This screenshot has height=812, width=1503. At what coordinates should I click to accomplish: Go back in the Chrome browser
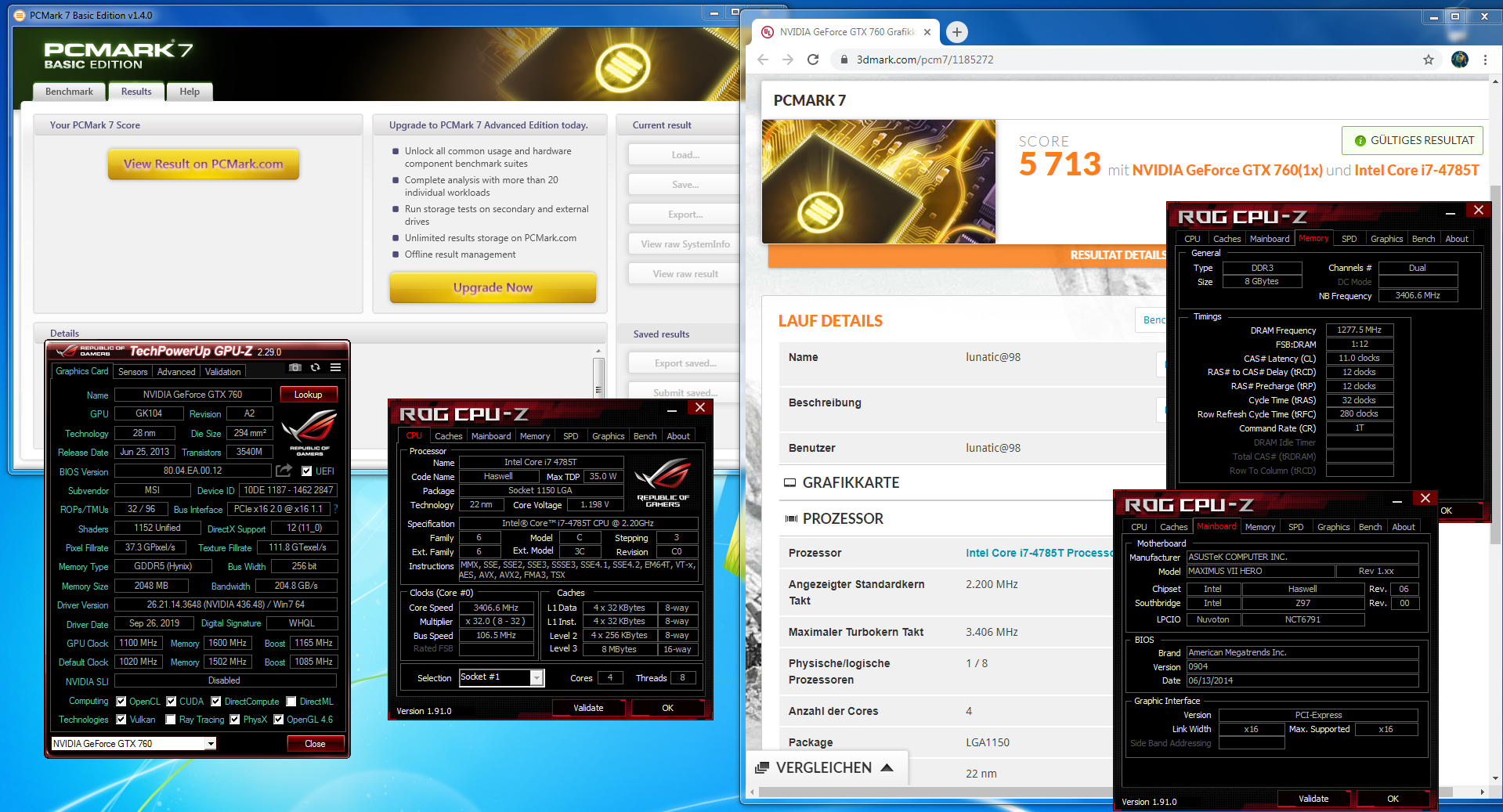(763, 60)
